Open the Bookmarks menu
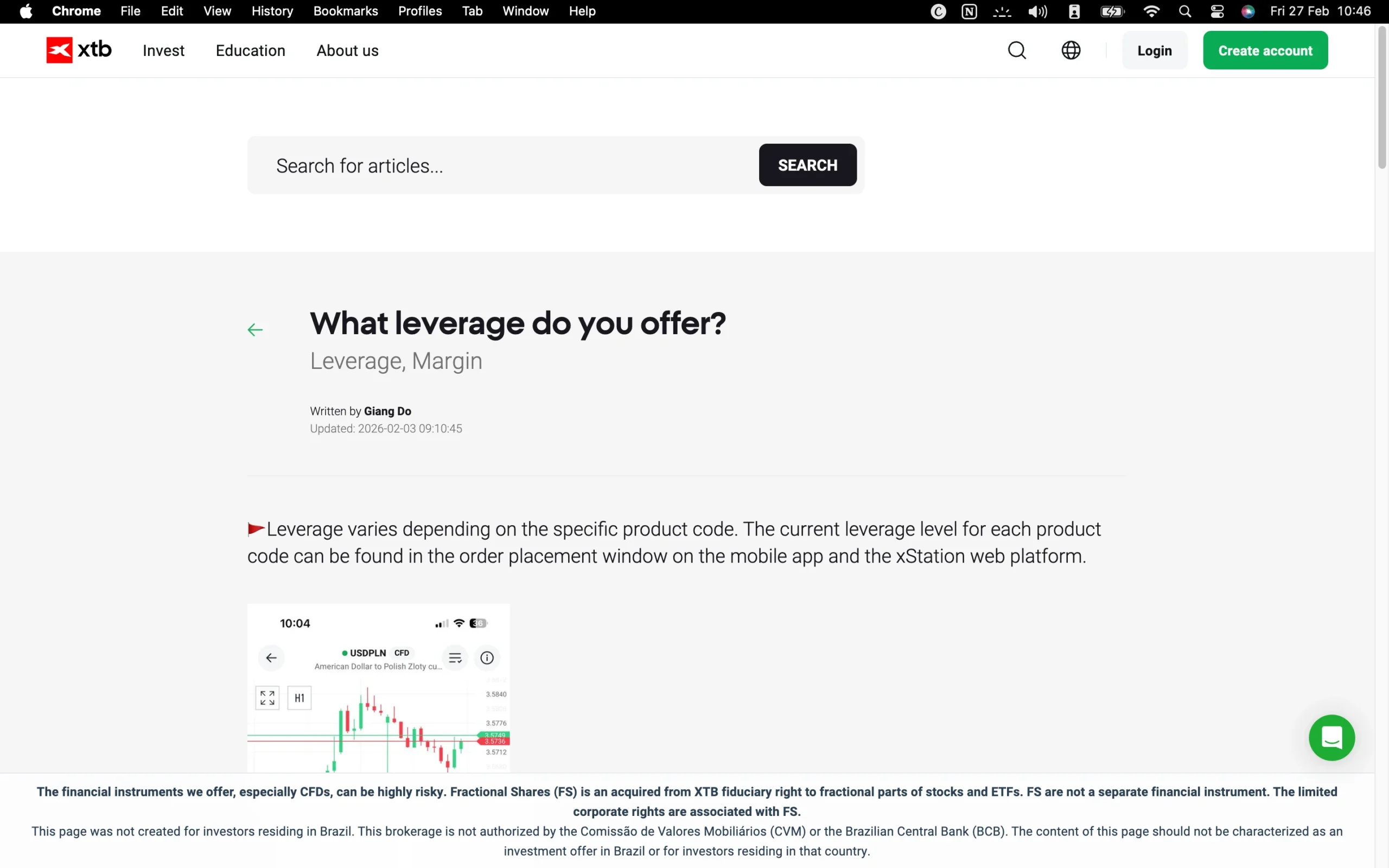This screenshot has width=1389, height=868. (346, 11)
